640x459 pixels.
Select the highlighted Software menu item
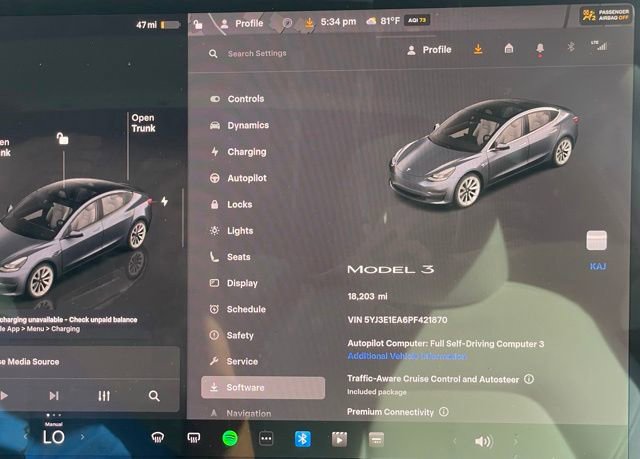tap(263, 388)
